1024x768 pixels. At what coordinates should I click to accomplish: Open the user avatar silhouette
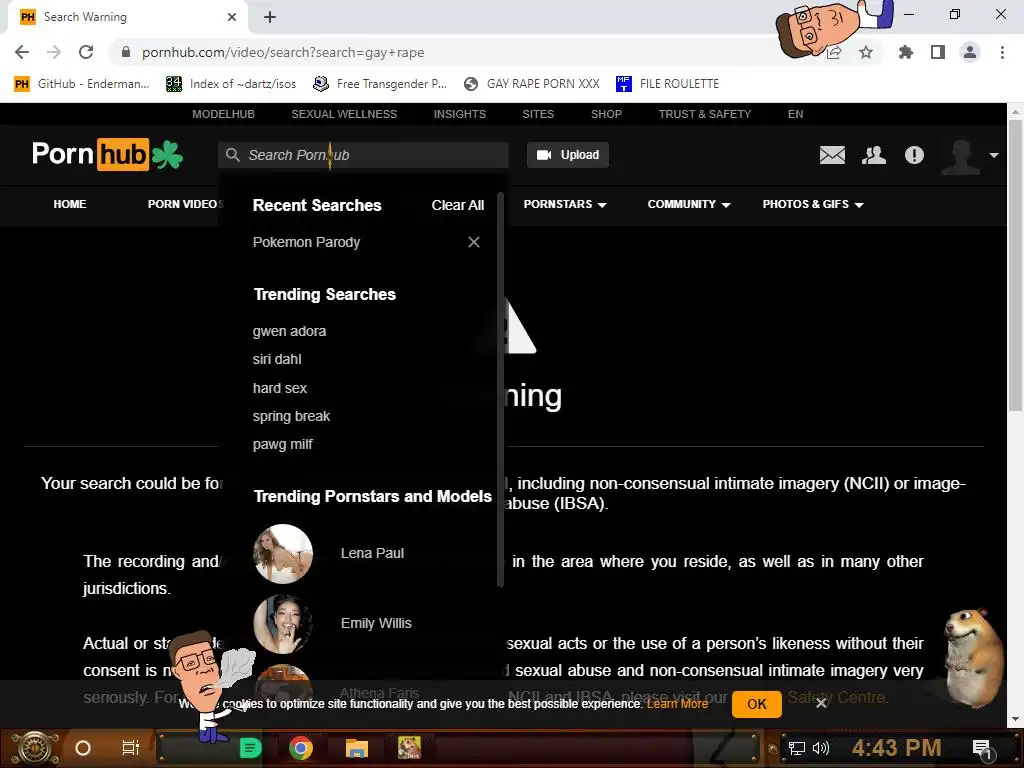tap(961, 157)
